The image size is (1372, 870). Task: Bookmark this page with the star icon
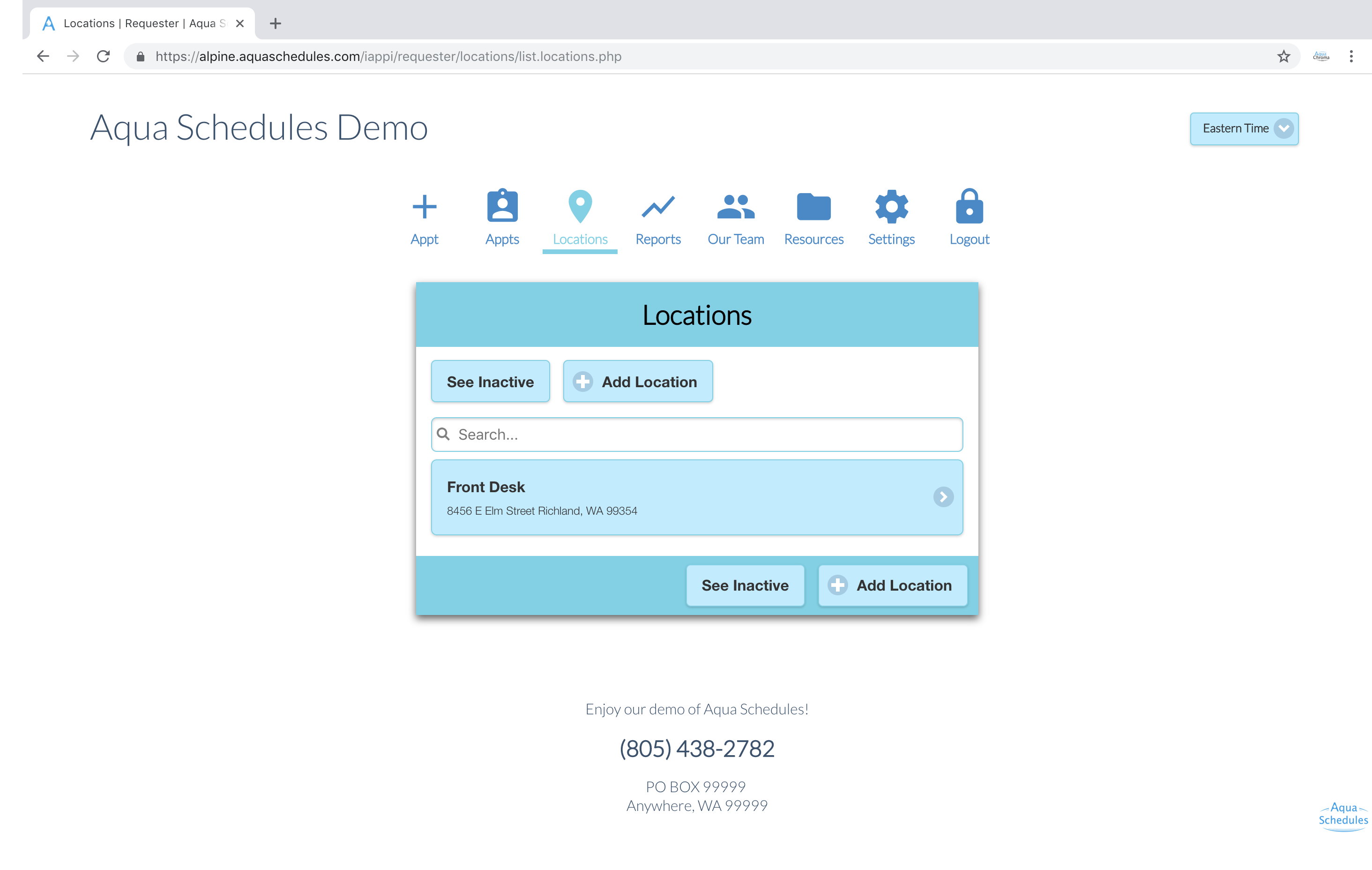(x=1283, y=56)
